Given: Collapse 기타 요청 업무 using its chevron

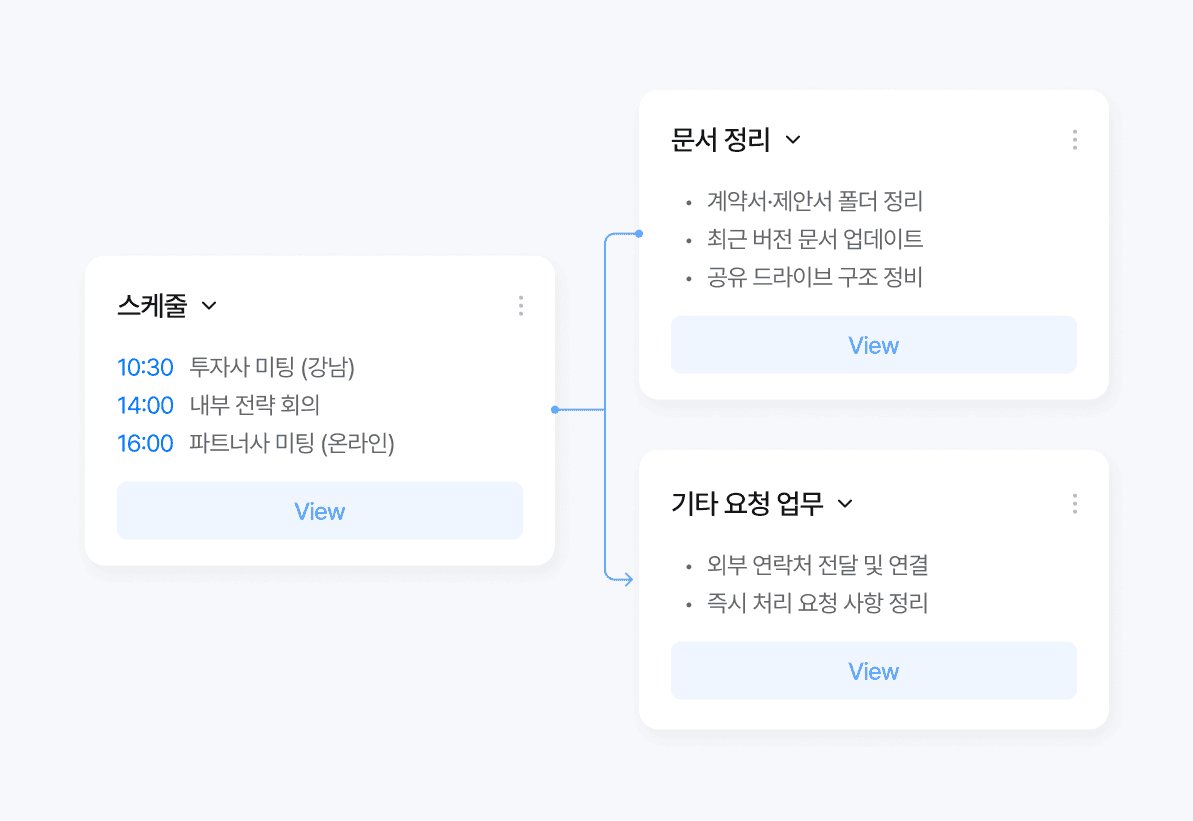Looking at the screenshot, I should pos(845,505).
